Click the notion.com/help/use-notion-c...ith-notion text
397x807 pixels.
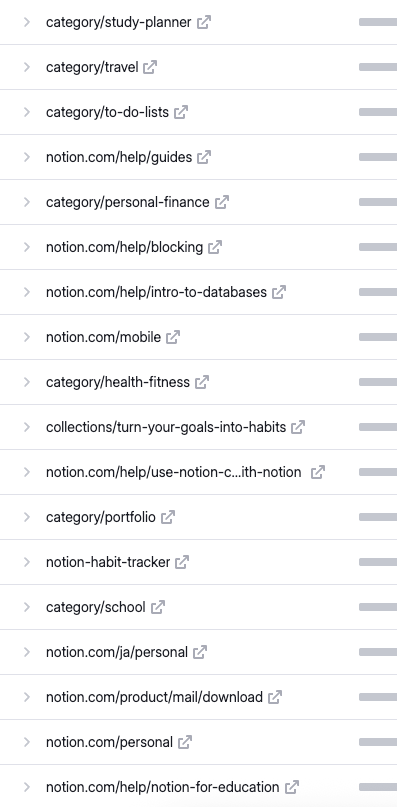[x=174, y=472]
